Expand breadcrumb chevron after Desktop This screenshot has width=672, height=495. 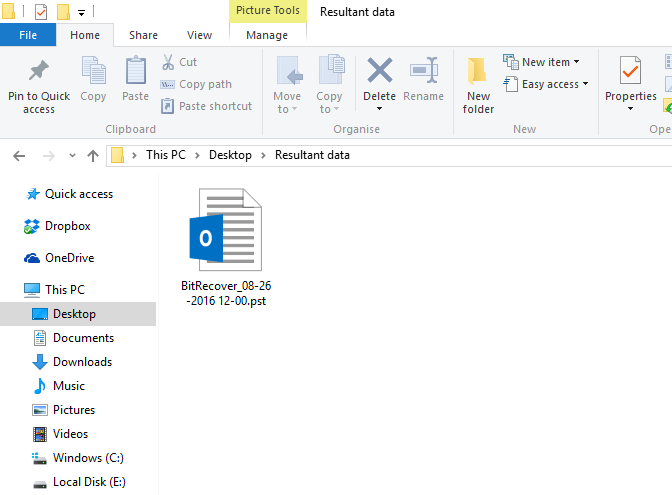pos(264,156)
